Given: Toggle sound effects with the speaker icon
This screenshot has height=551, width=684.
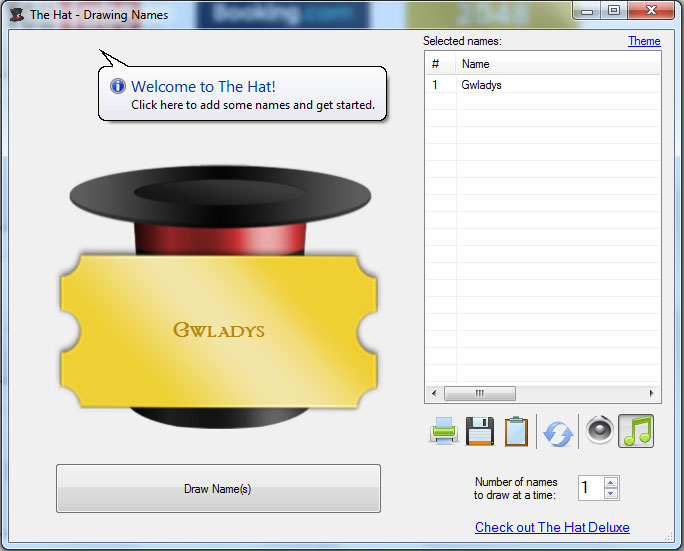Looking at the screenshot, I should pyautogui.click(x=599, y=430).
